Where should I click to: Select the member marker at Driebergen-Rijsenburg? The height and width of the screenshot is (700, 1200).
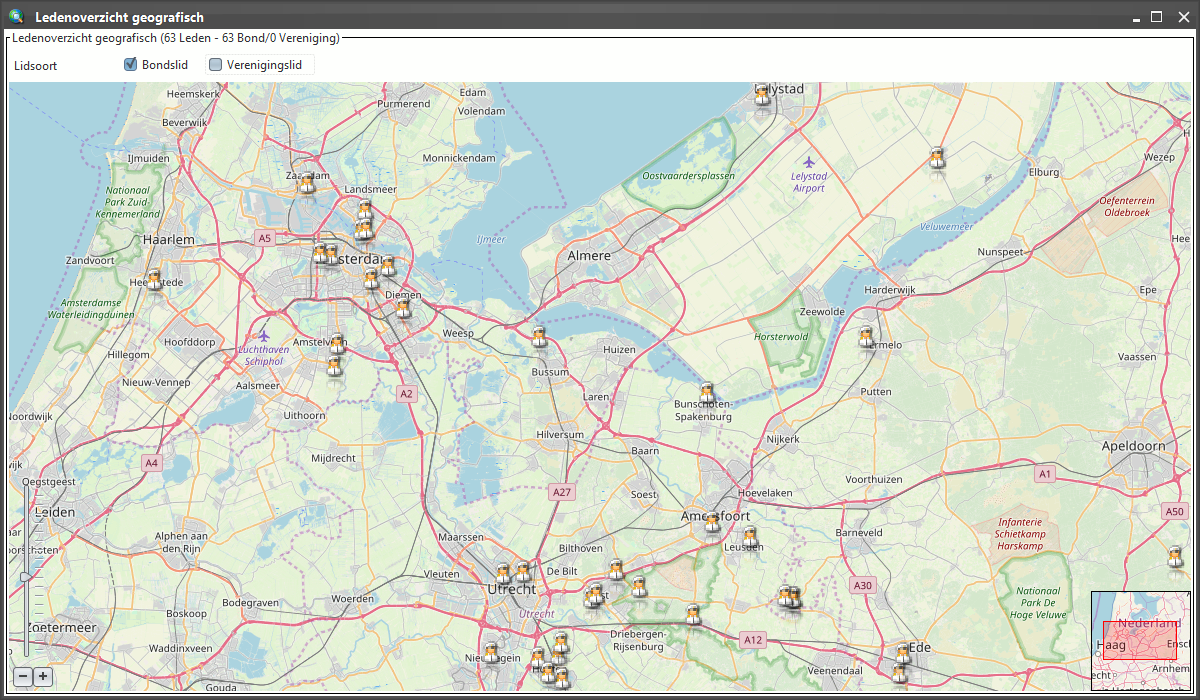pos(691,615)
